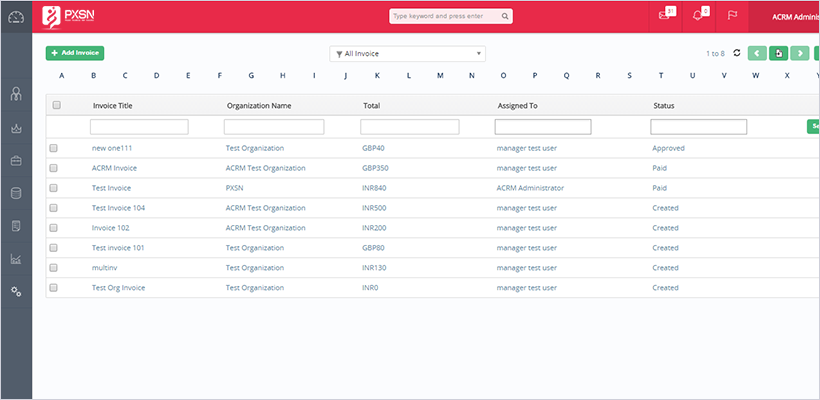820x400 pixels.
Task: Open the Test Org Invoice link
Action: [x=118, y=288]
